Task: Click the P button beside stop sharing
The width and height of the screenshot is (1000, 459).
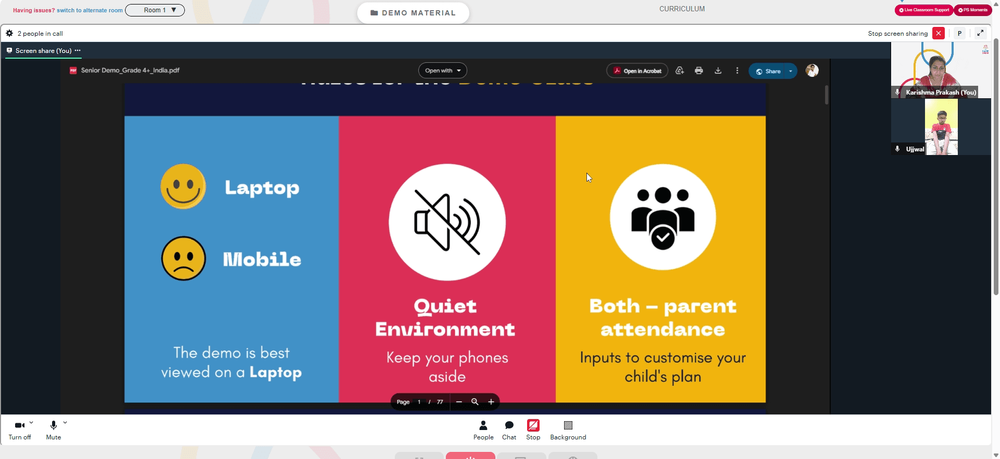Action: 959,33
